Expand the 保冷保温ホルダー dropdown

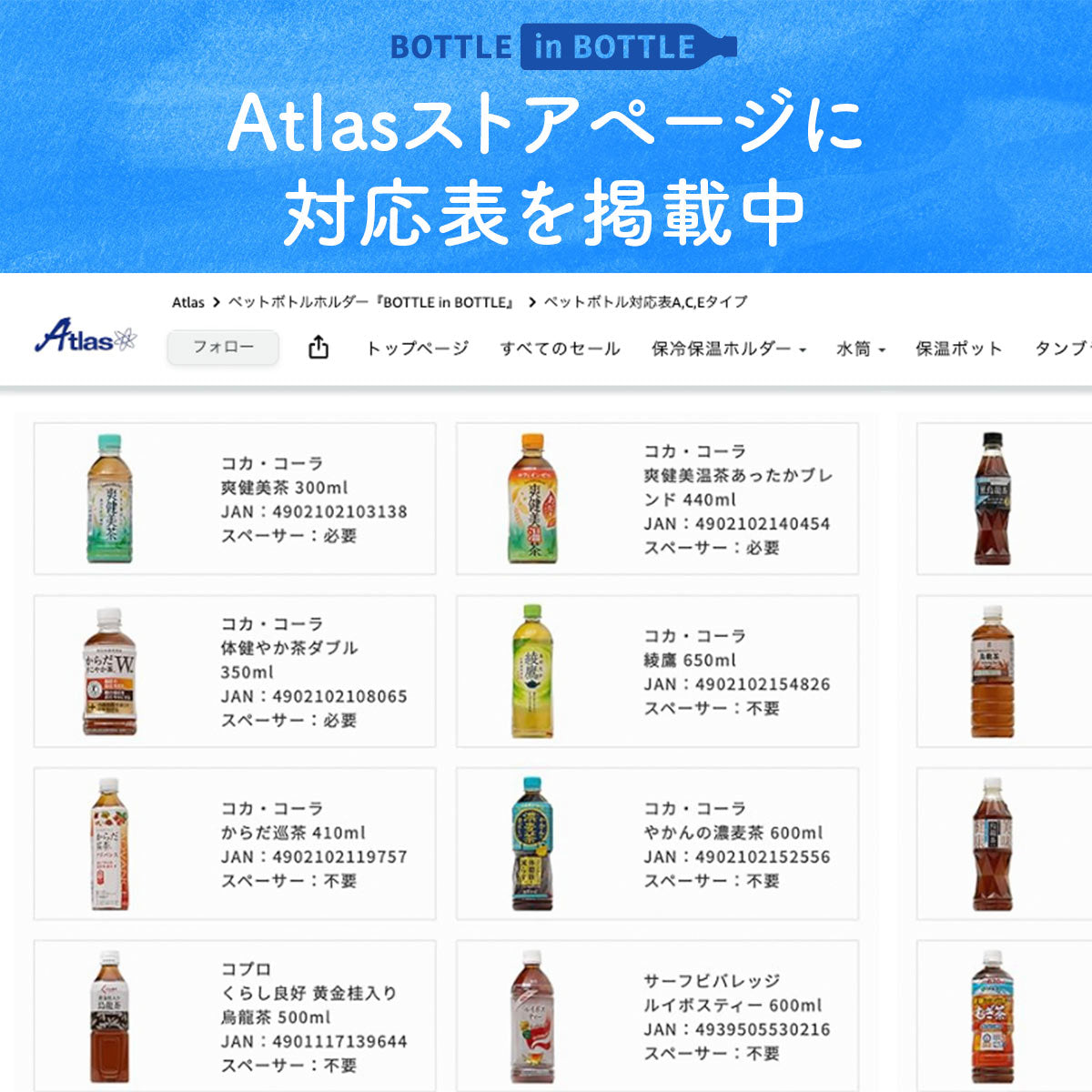[x=729, y=348]
